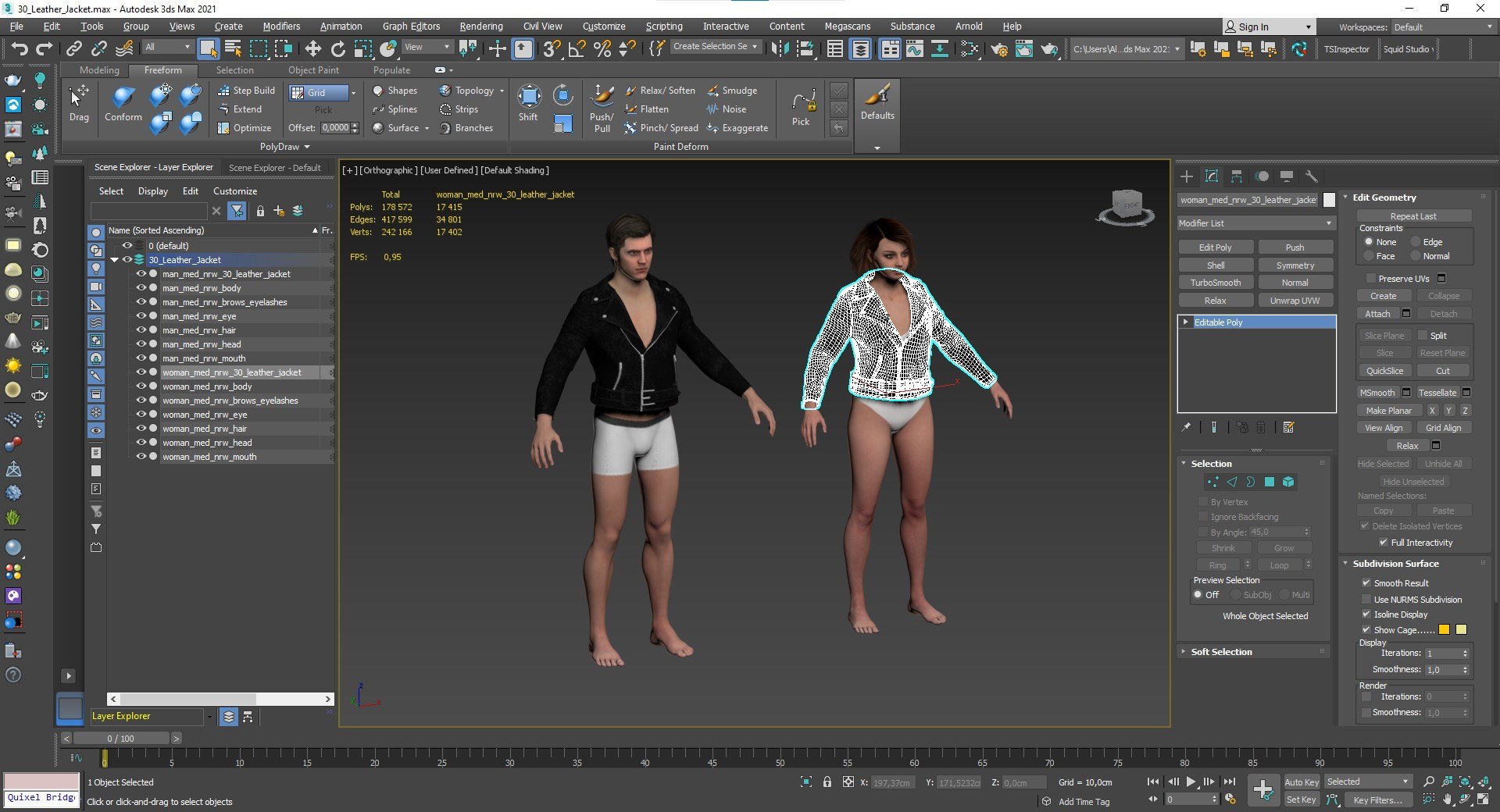The height and width of the screenshot is (812, 1500).
Task: Click the Shift paint deform tool
Action: pyautogui.click(x=529, y=104)
